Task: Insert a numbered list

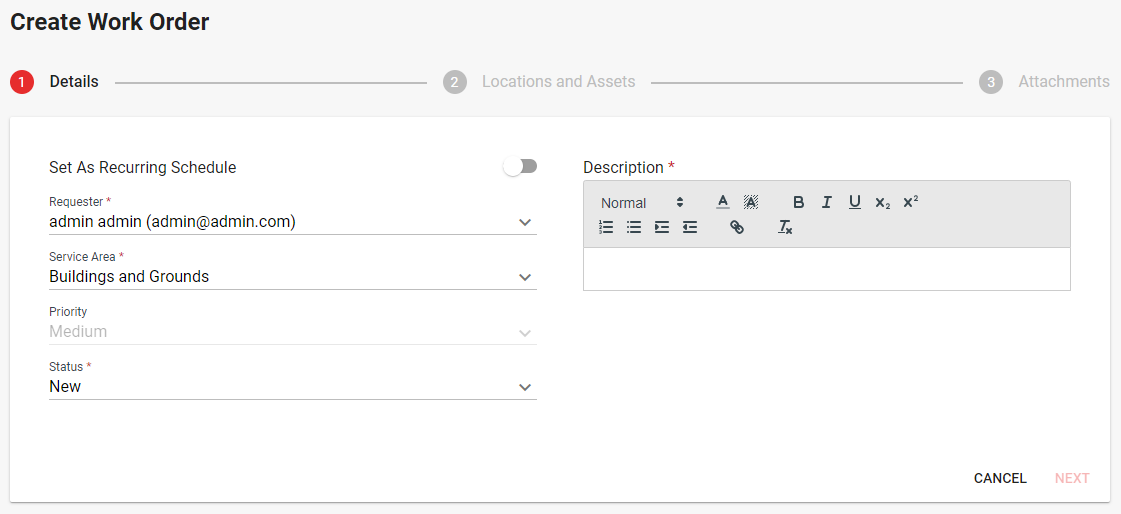Action: (x=606, y=227)
